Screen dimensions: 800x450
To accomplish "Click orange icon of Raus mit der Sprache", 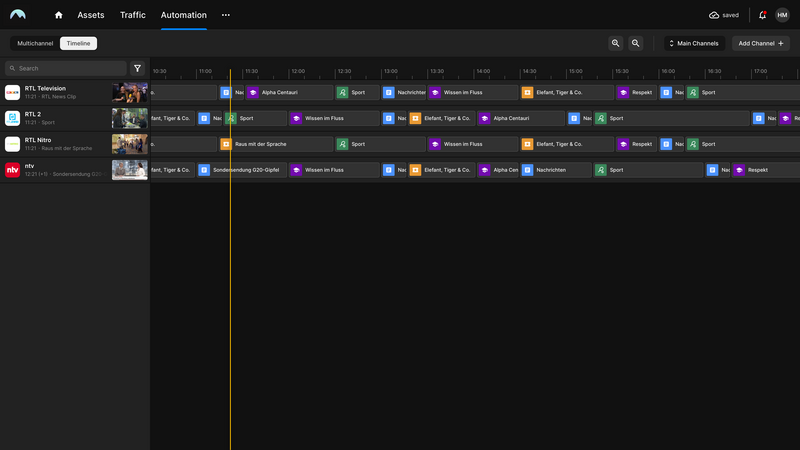I will coord(226,144).
